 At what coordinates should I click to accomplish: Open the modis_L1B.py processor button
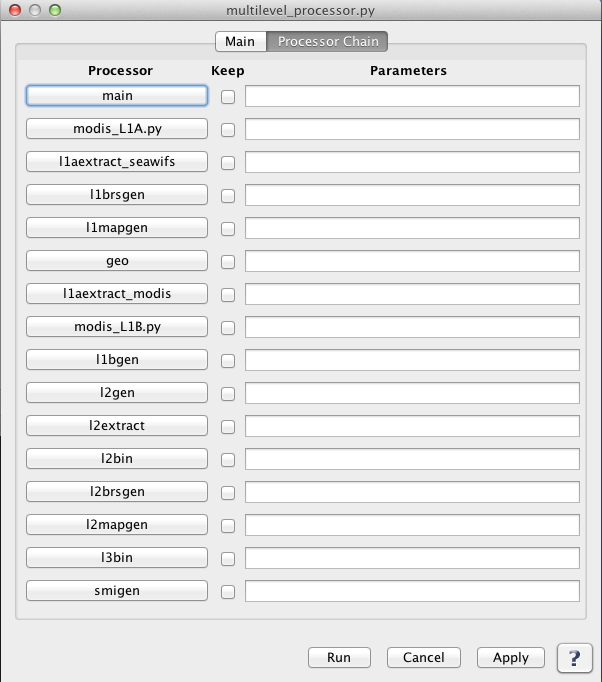coord(117,327)
